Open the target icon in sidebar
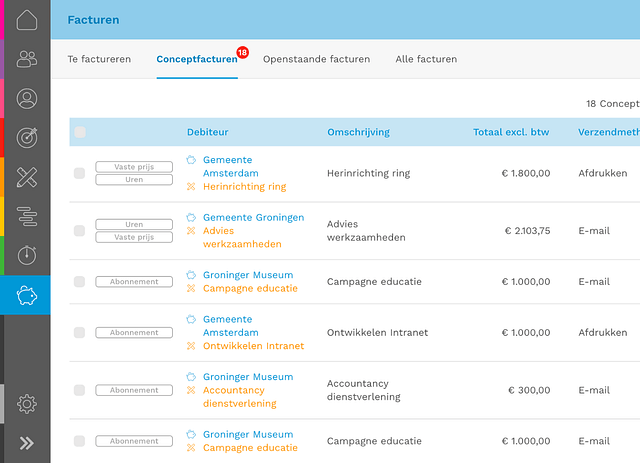The width and height of the screenshot is (640, 463). coord(27,138)
